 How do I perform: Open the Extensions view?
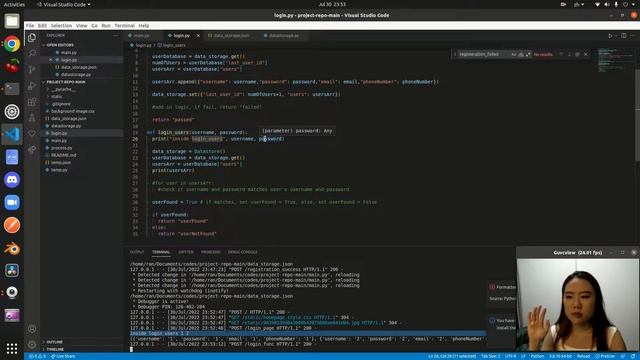point(32,102)
